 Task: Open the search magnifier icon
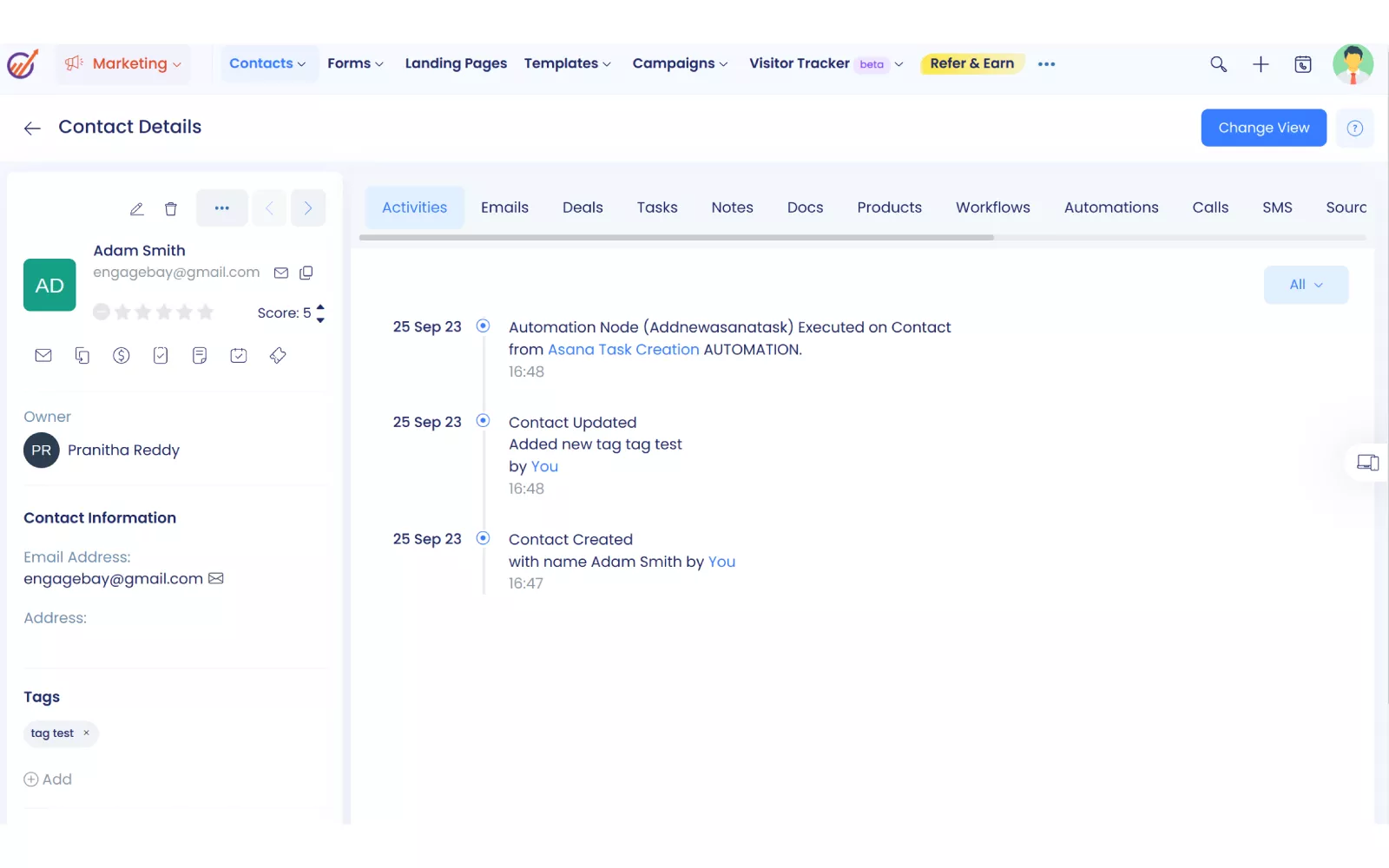[1219, 64]
